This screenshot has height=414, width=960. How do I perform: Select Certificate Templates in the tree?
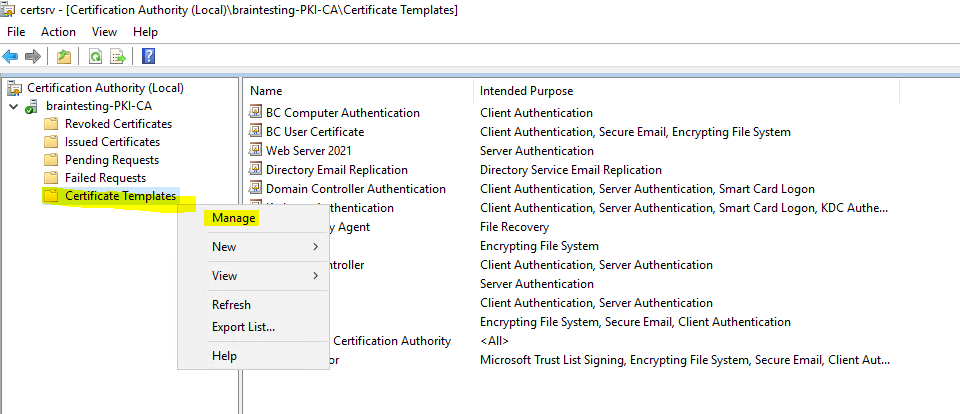pyautogui.click(x=121, y=196)
